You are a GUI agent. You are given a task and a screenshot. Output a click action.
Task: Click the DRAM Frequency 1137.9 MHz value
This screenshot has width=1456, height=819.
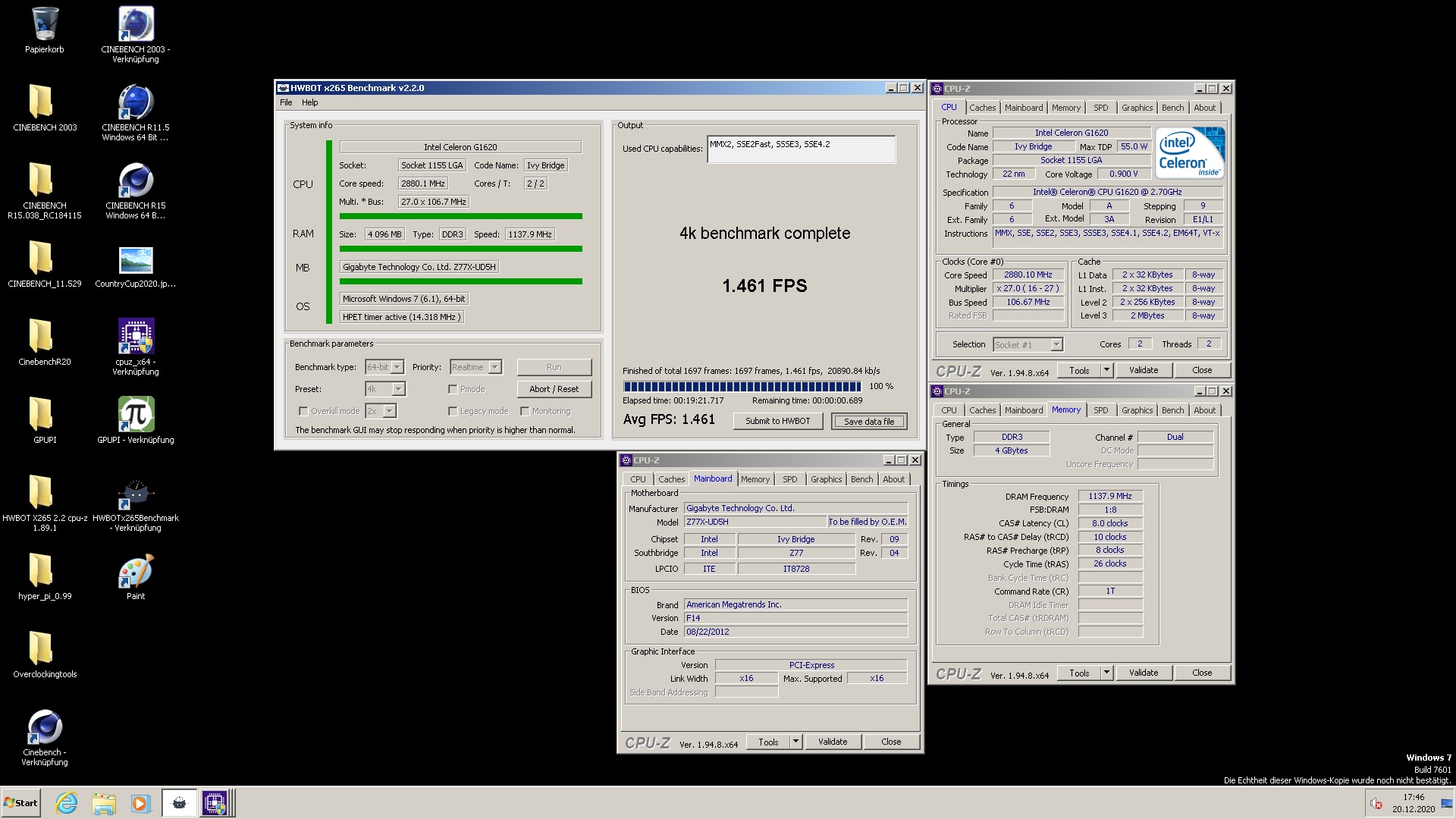(1109, 496)
